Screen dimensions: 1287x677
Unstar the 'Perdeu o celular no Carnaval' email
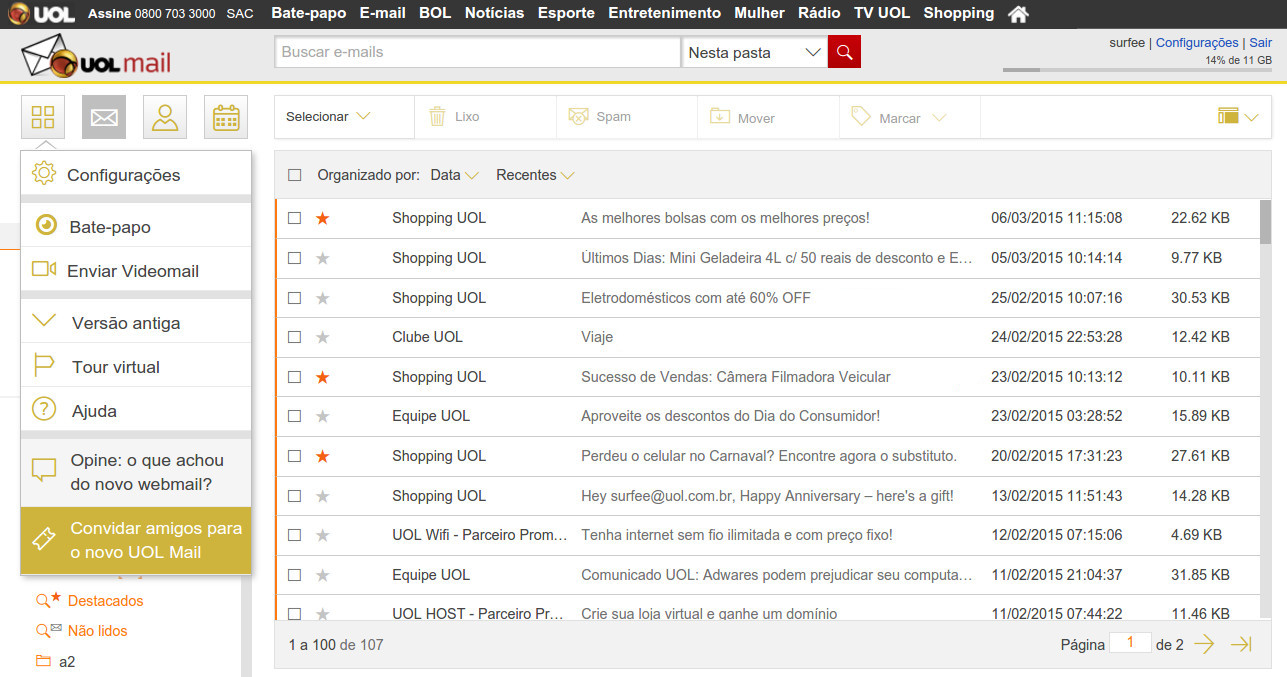coord(322,456)
